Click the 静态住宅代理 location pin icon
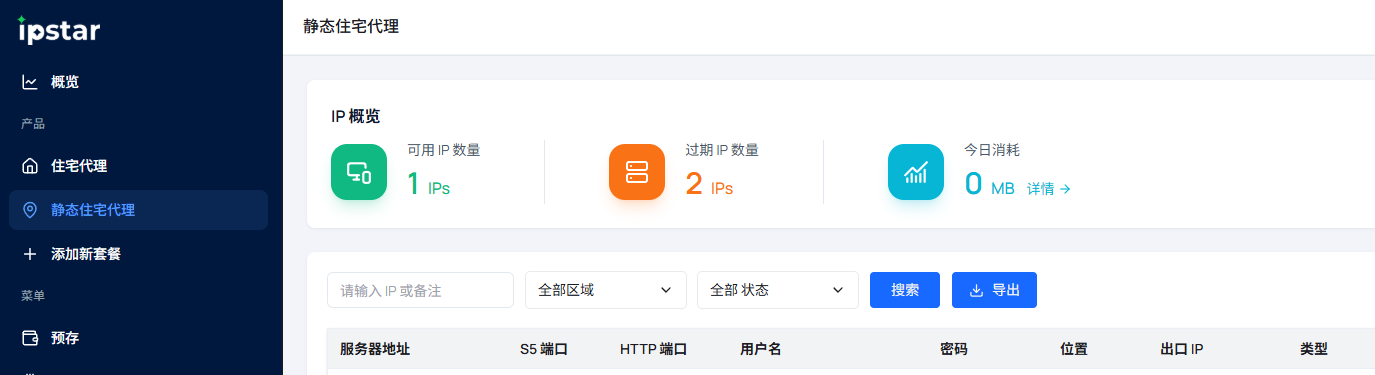This screenshot has height=375, width=1375. 30,210
